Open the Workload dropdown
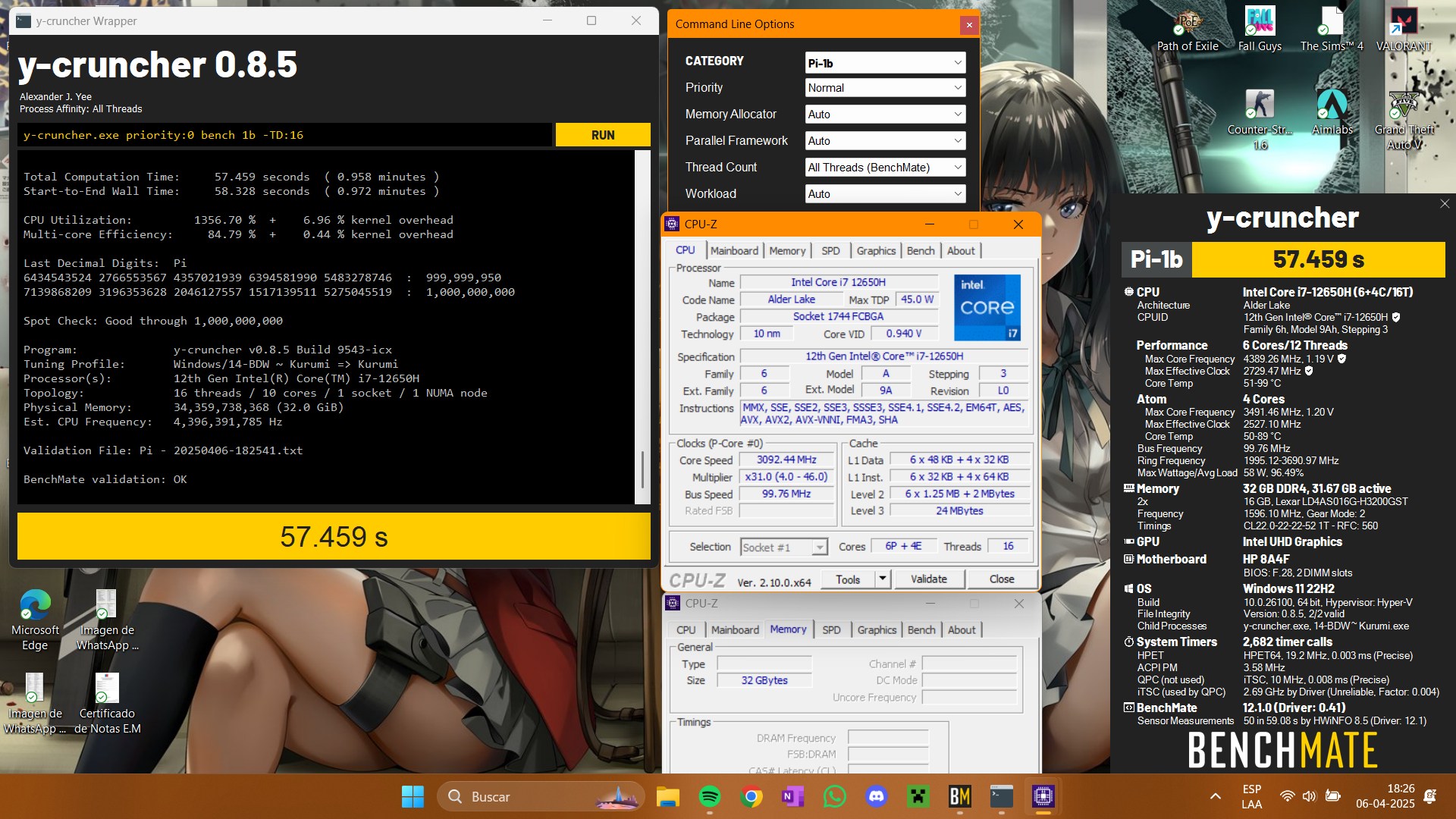The width and height of the screenshot is (1456, 819). (885, 194)
